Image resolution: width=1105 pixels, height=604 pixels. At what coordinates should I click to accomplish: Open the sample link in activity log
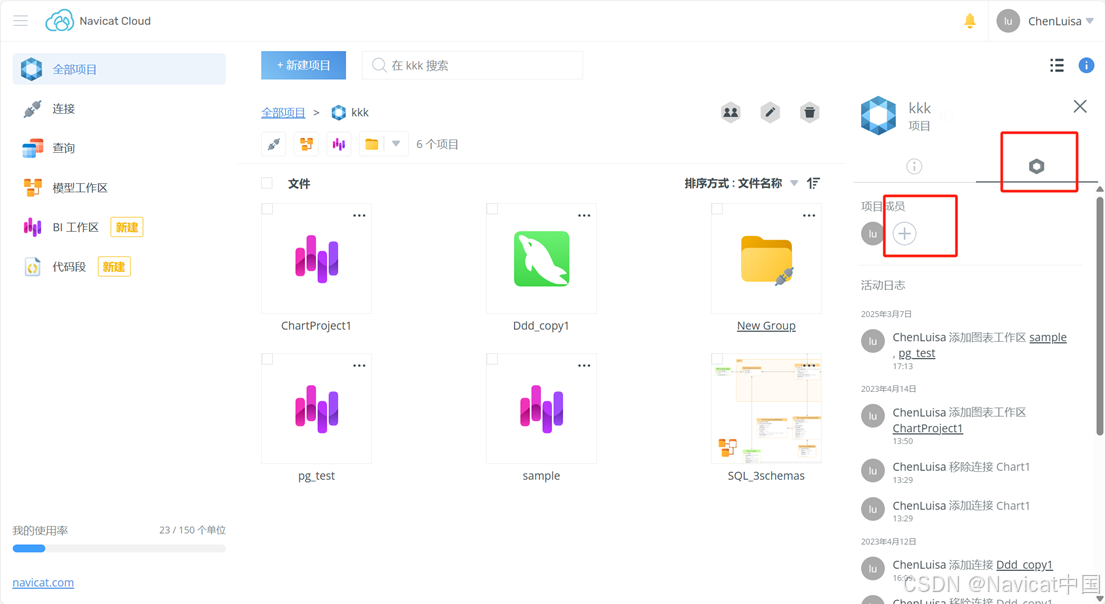(x=1048, y=337)
